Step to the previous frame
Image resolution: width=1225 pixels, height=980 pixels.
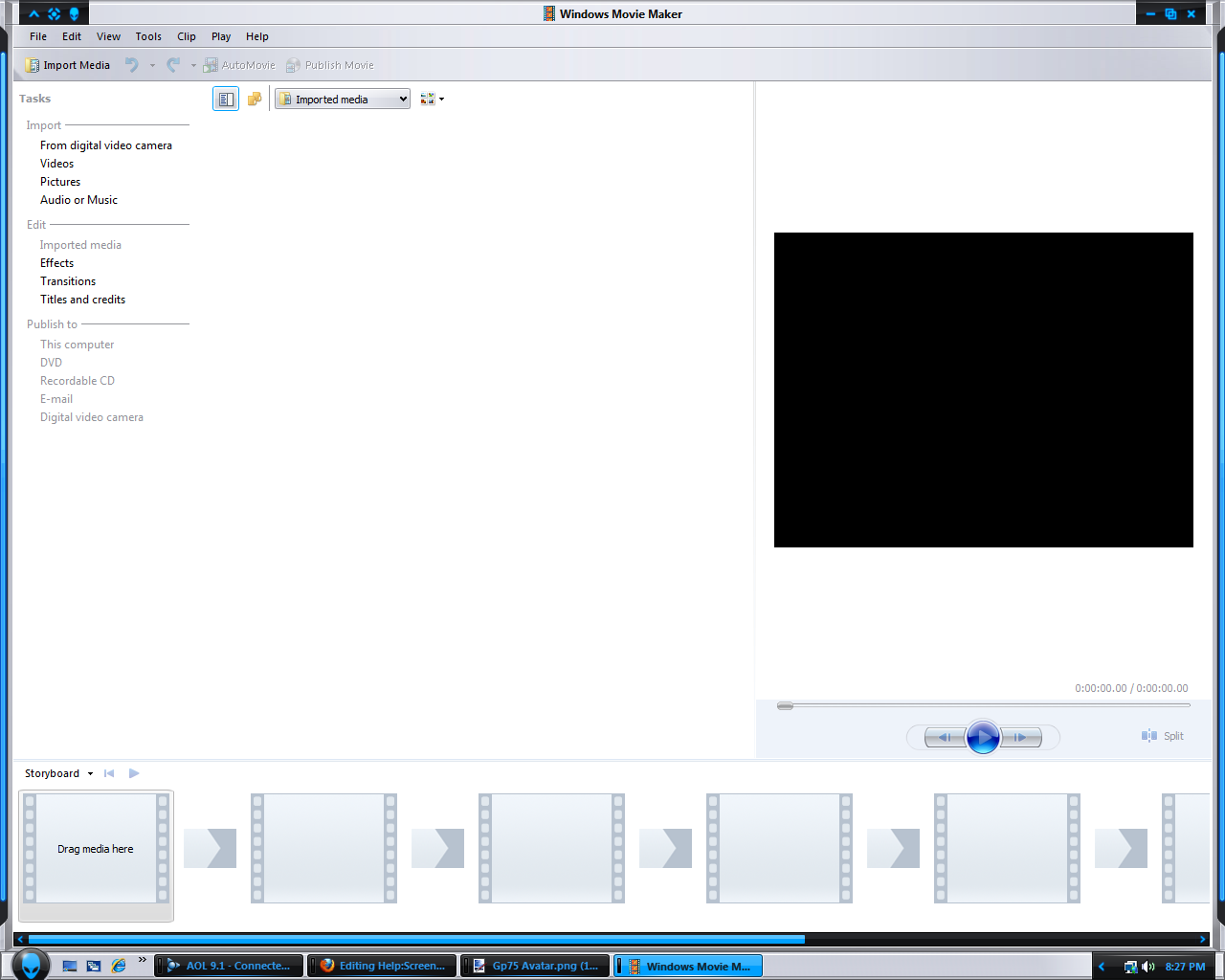945,737
